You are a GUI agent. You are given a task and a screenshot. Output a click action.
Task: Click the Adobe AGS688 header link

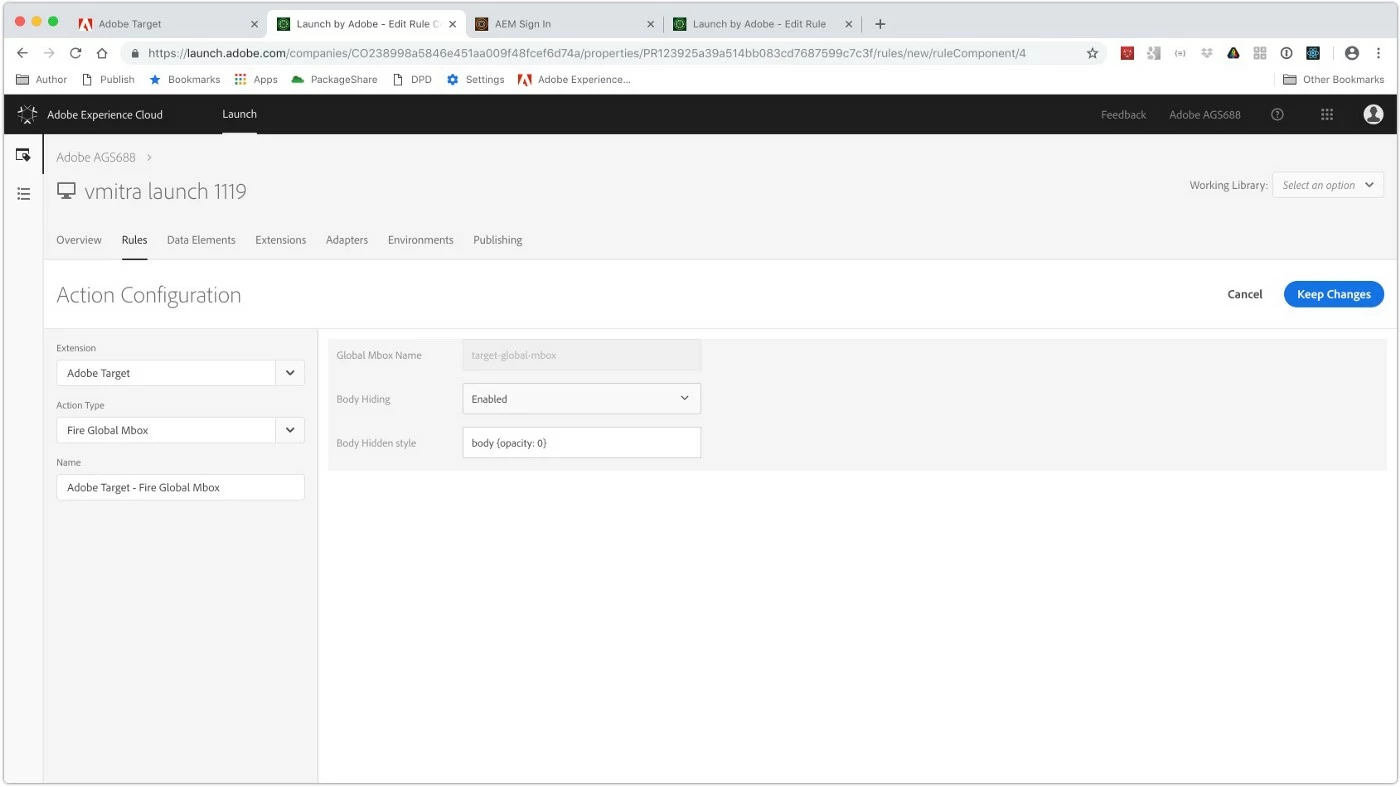click(1204, 115)
